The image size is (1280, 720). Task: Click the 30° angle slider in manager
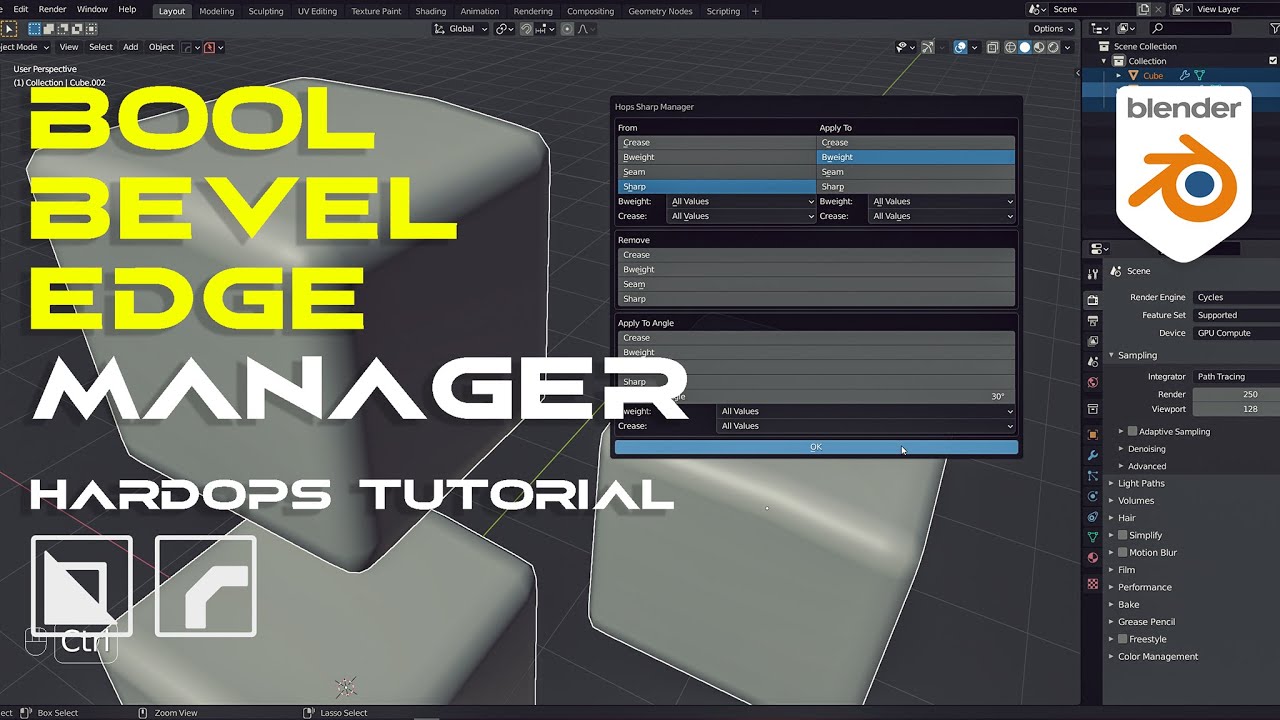[816, 396]
